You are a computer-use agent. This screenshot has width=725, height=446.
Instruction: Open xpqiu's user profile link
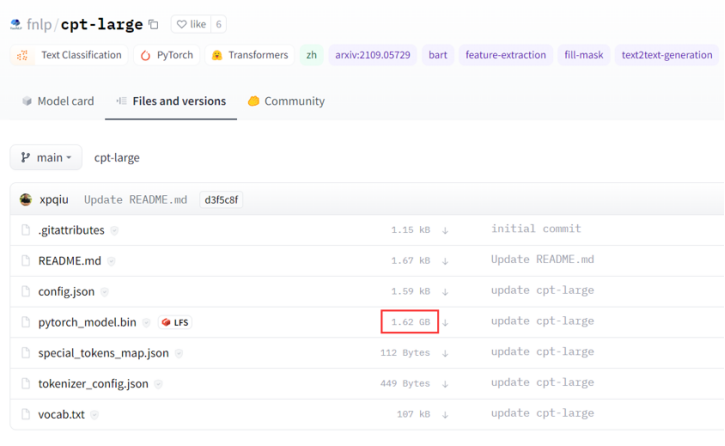click(54, 200)
